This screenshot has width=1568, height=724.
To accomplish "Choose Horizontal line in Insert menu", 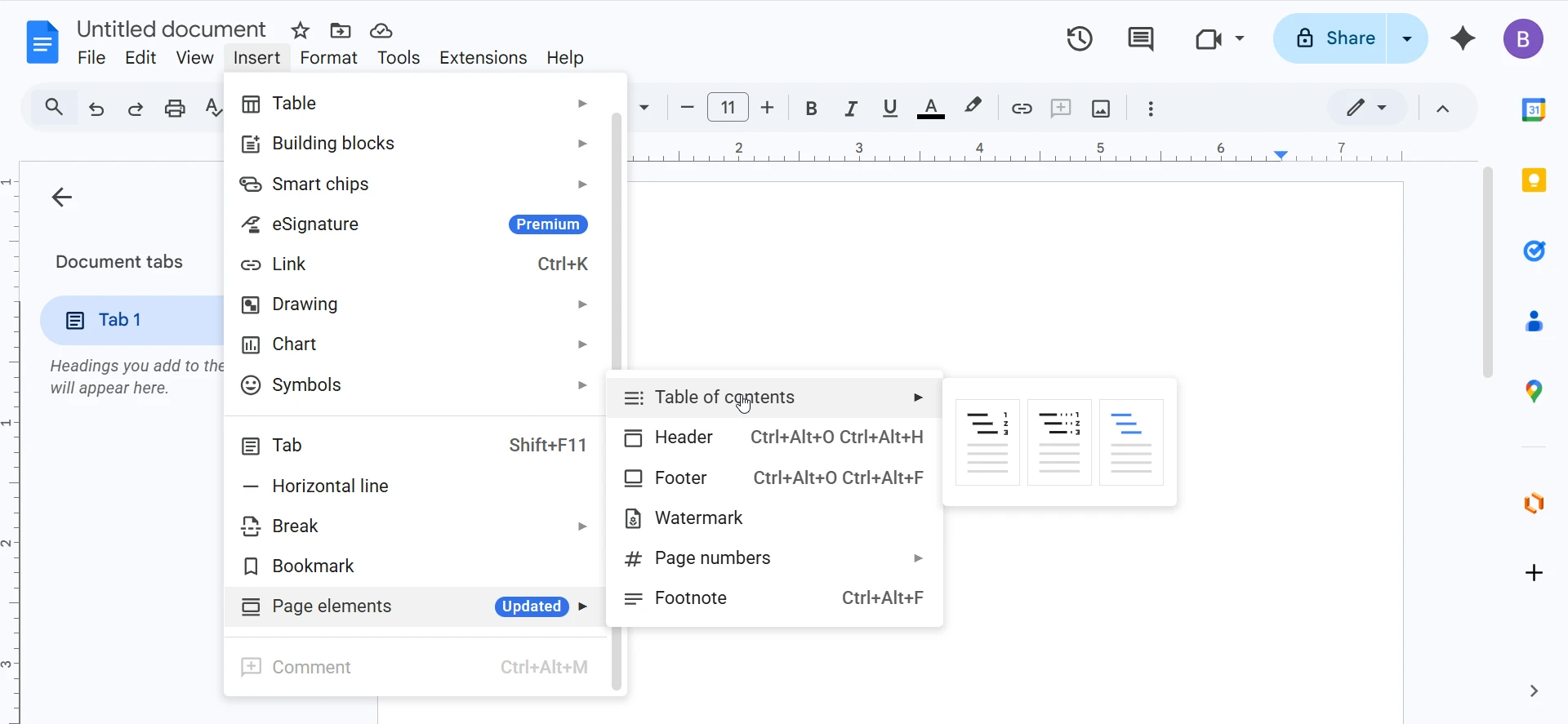I will tap(330, 486).
